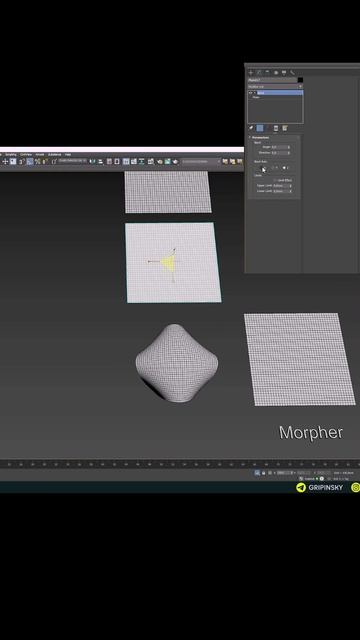Toggle the Layer Explorer icon
Screen dimensions: 360x640
coord(117,161)
